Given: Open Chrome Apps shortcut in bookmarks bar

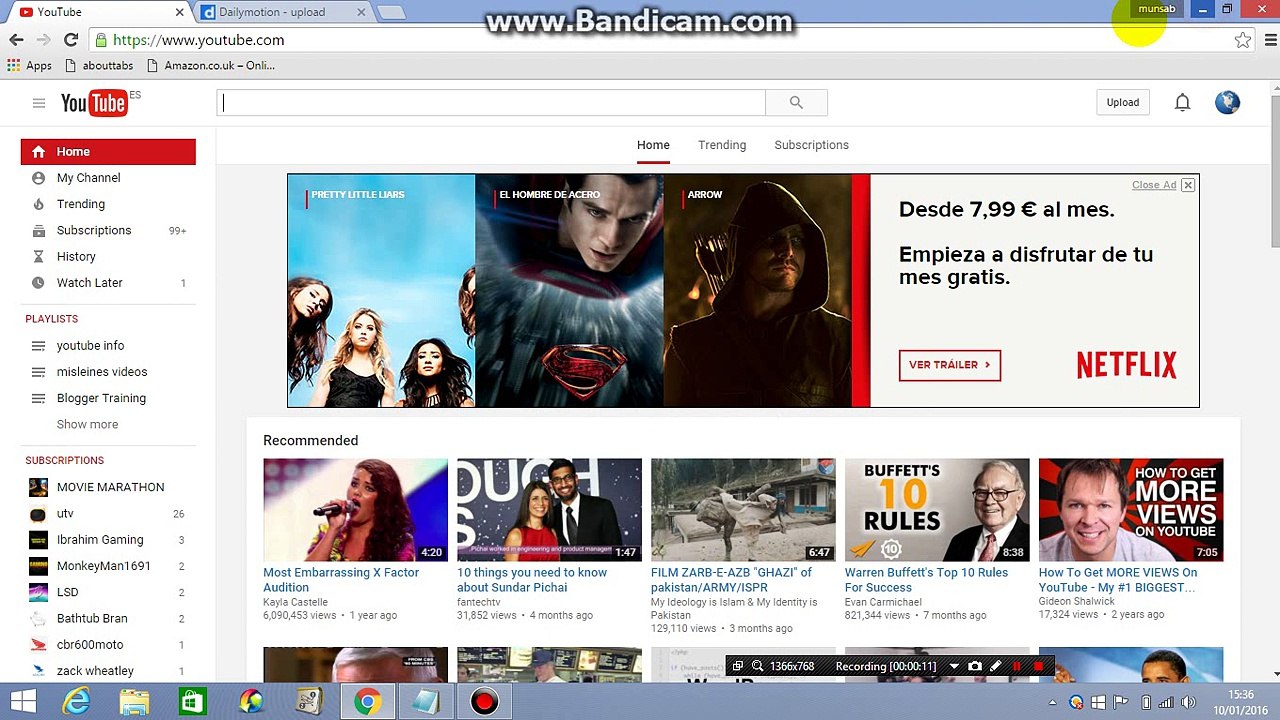Looking at the screenshot, I should [x=30, y=66].
